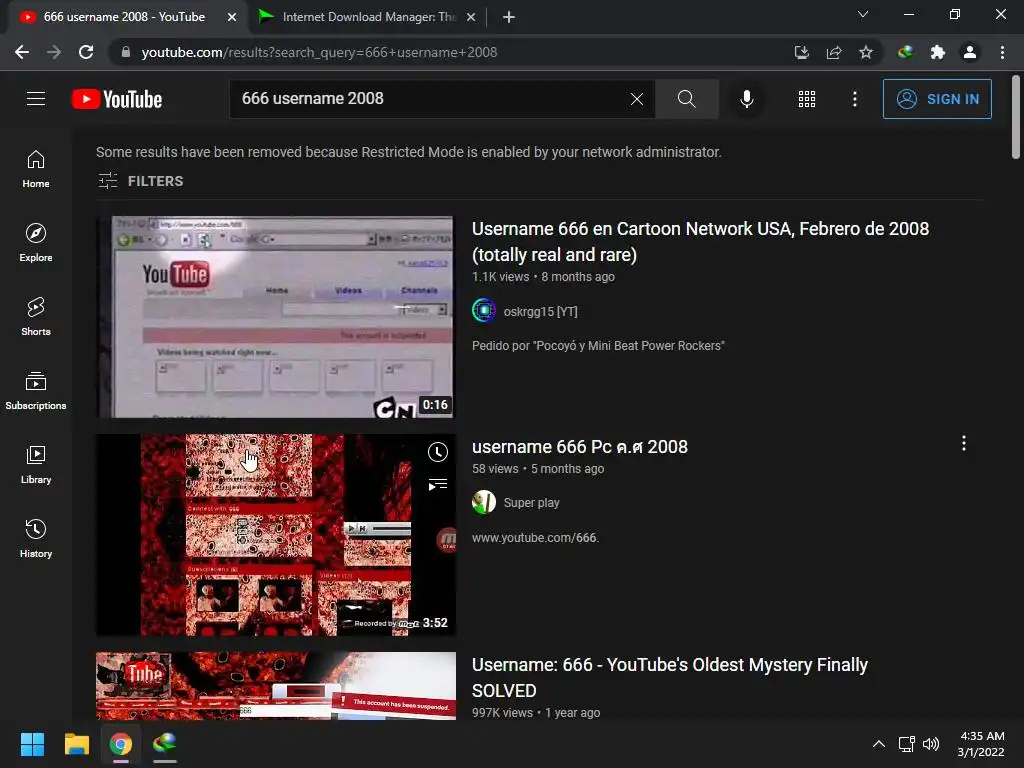The width and height of the screenshot is (1024, 768).
Task: Open History in the sidebar
Action: coord(36,537)
